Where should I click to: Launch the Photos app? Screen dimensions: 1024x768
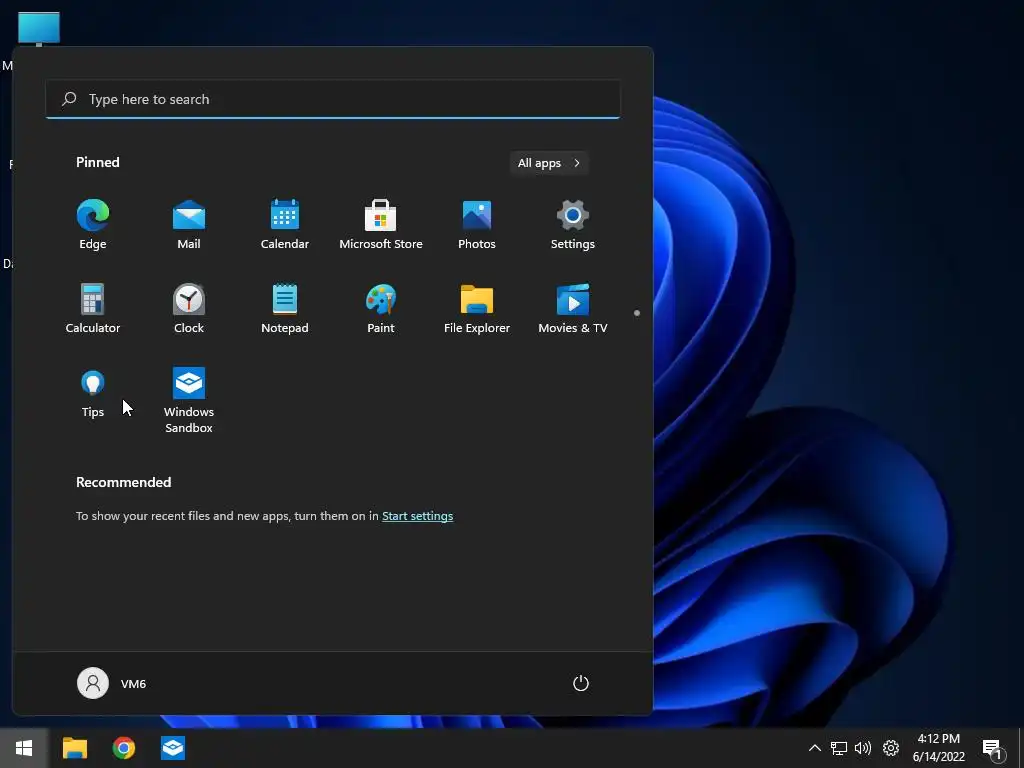click(477, 225)
